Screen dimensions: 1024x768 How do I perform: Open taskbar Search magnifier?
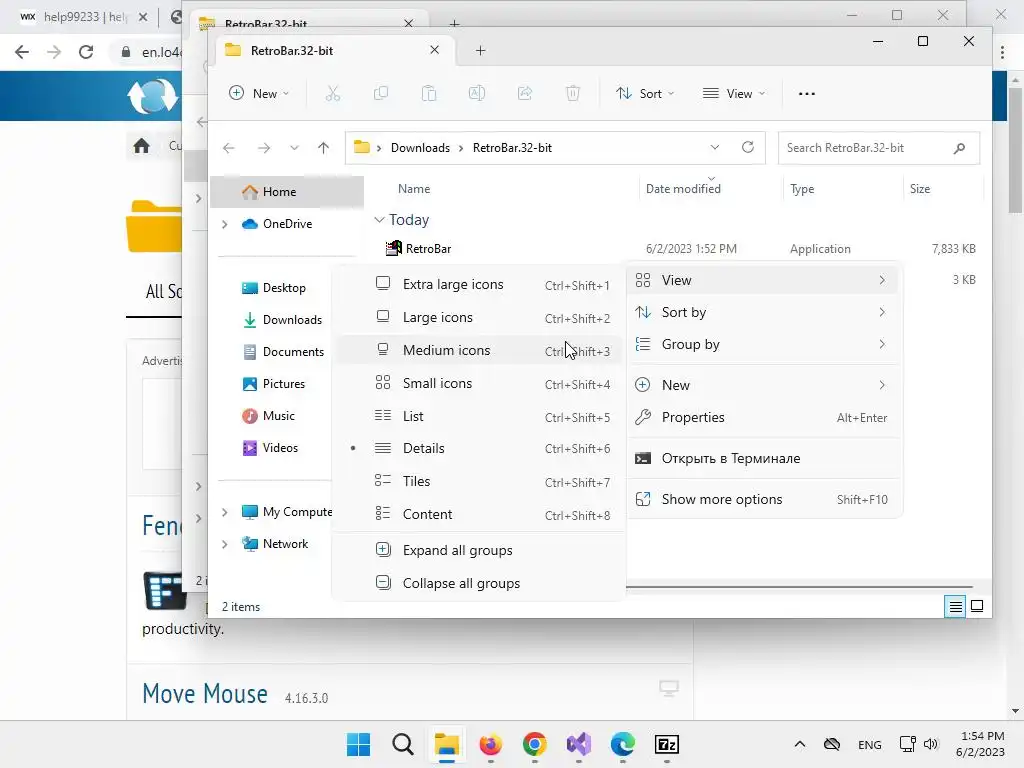[x=402, y=744]
